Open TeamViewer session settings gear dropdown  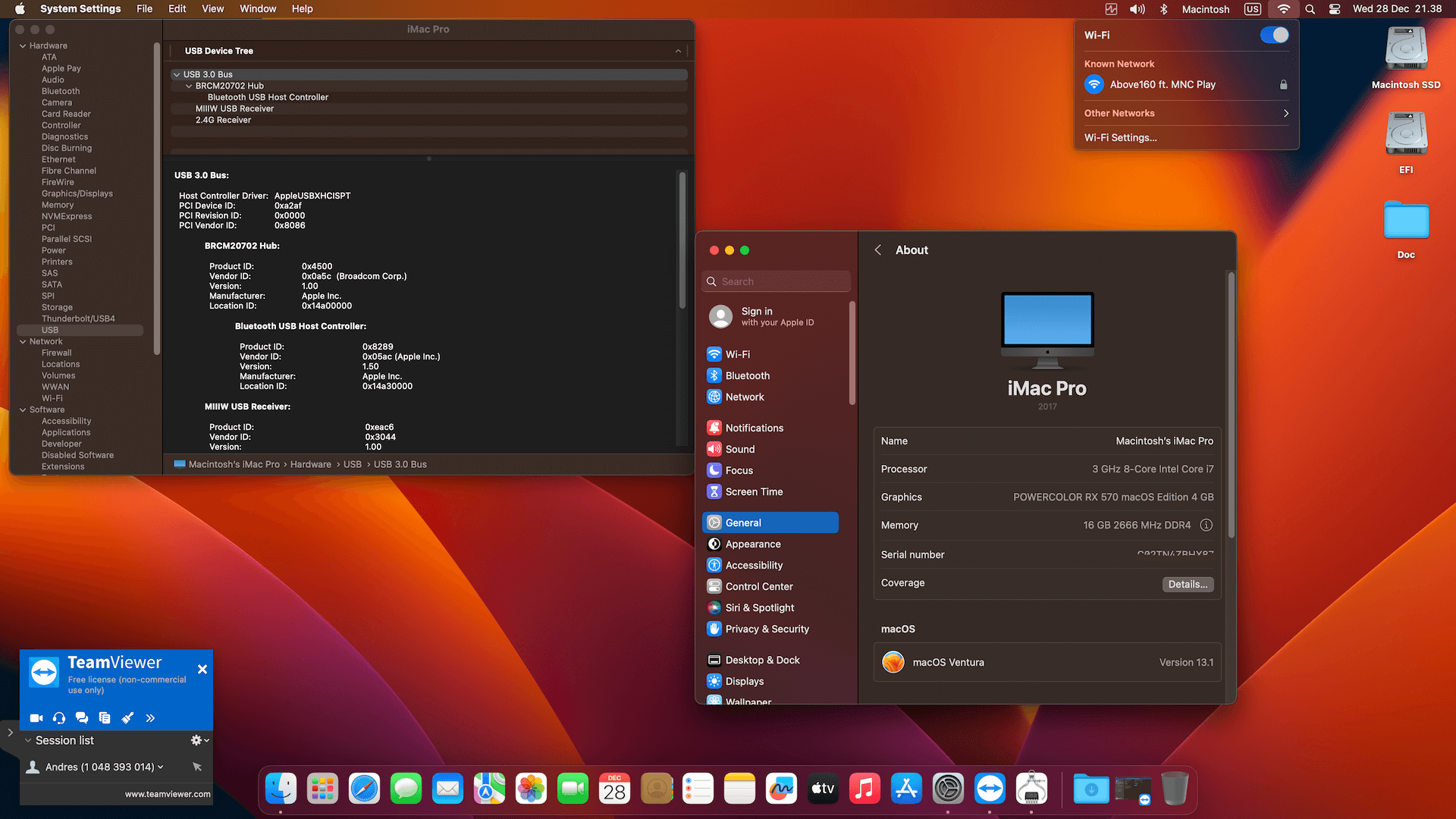199,740
